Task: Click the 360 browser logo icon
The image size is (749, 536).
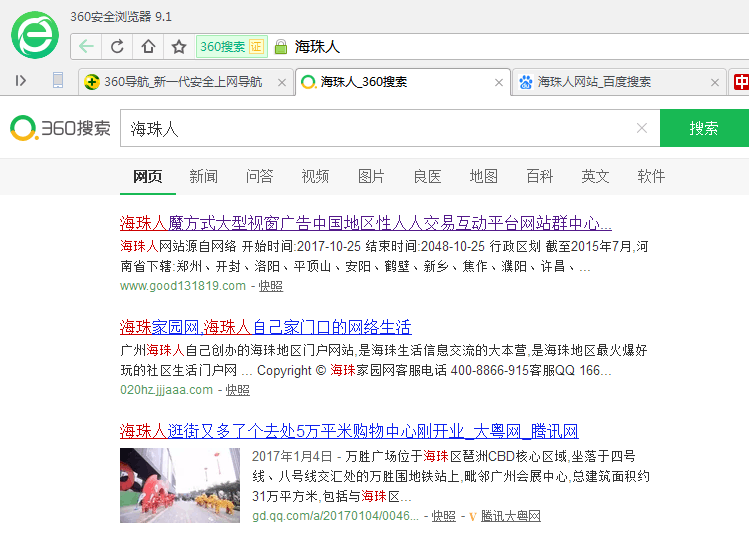Action: point(35,35)
